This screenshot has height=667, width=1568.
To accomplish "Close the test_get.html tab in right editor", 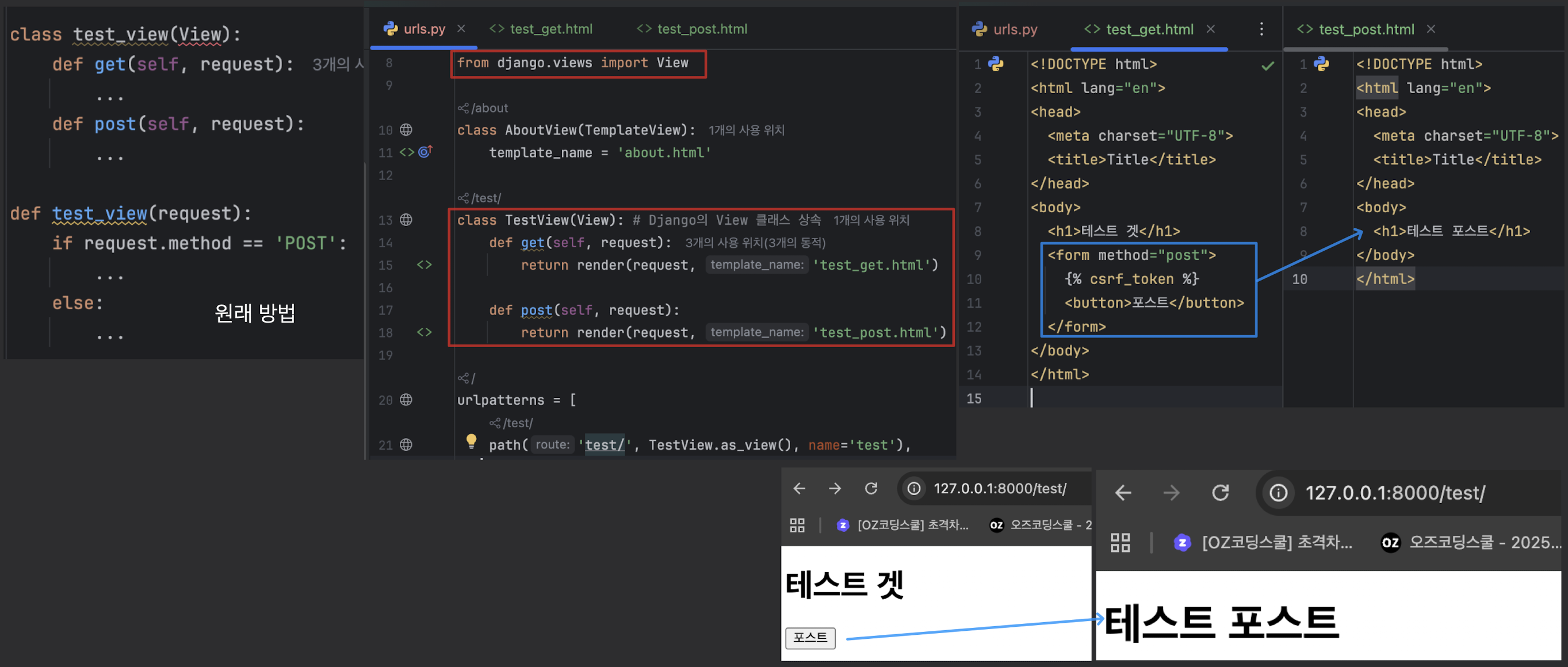I will (1210, 29).
